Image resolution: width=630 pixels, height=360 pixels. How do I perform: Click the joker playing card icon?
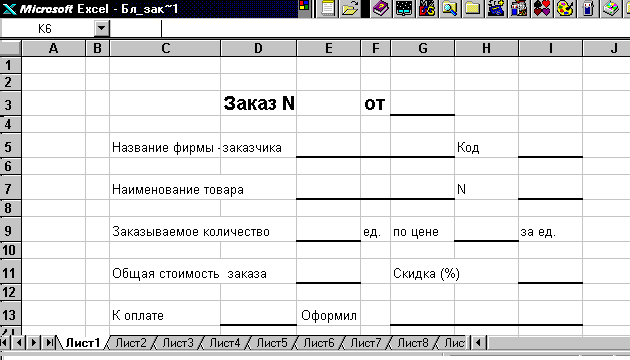coord(519,8)
